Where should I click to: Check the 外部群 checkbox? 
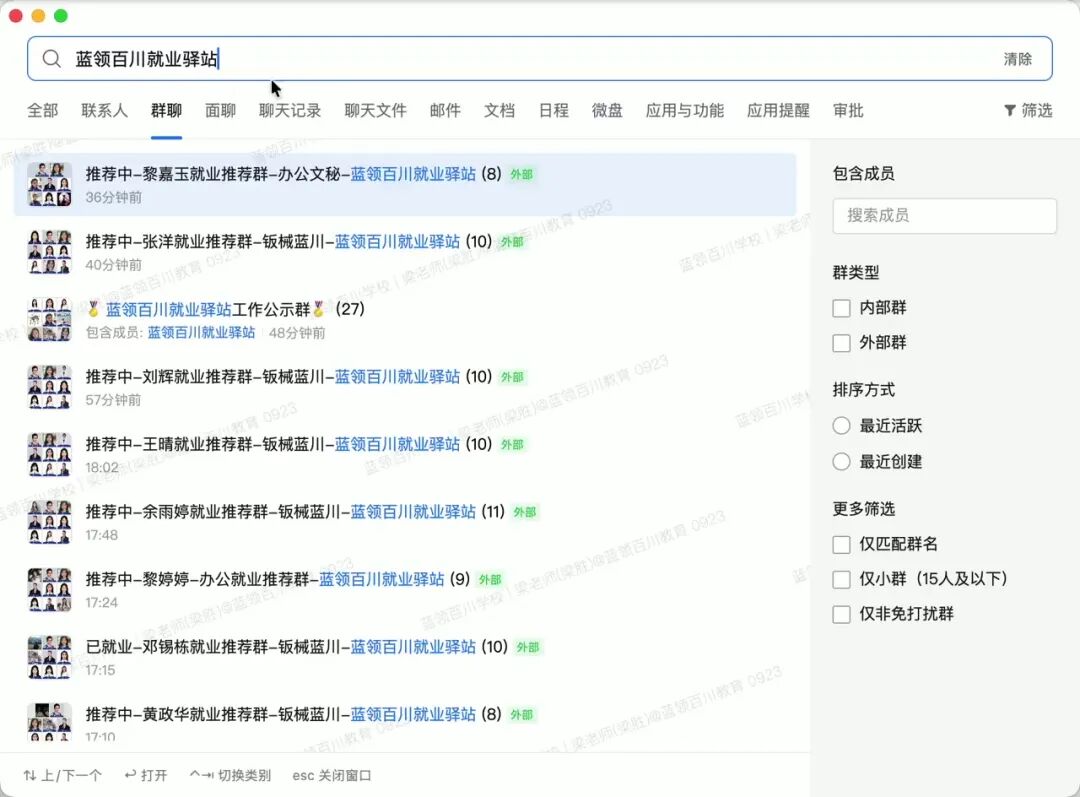click(841, 343)
